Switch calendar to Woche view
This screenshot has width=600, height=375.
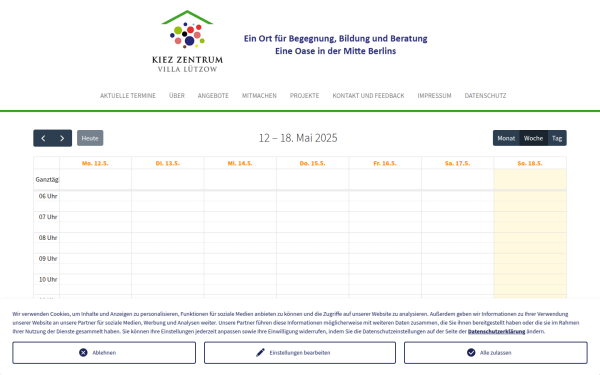[x=533, y=138]
